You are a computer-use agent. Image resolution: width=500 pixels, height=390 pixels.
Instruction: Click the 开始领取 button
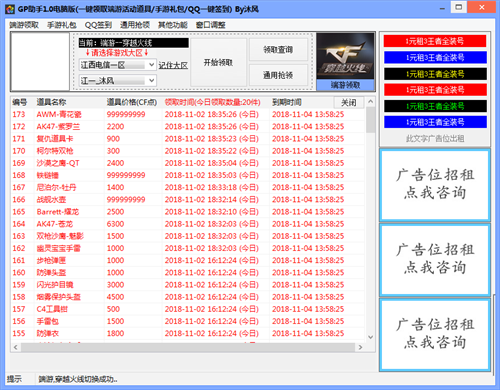tap(218, 62)
